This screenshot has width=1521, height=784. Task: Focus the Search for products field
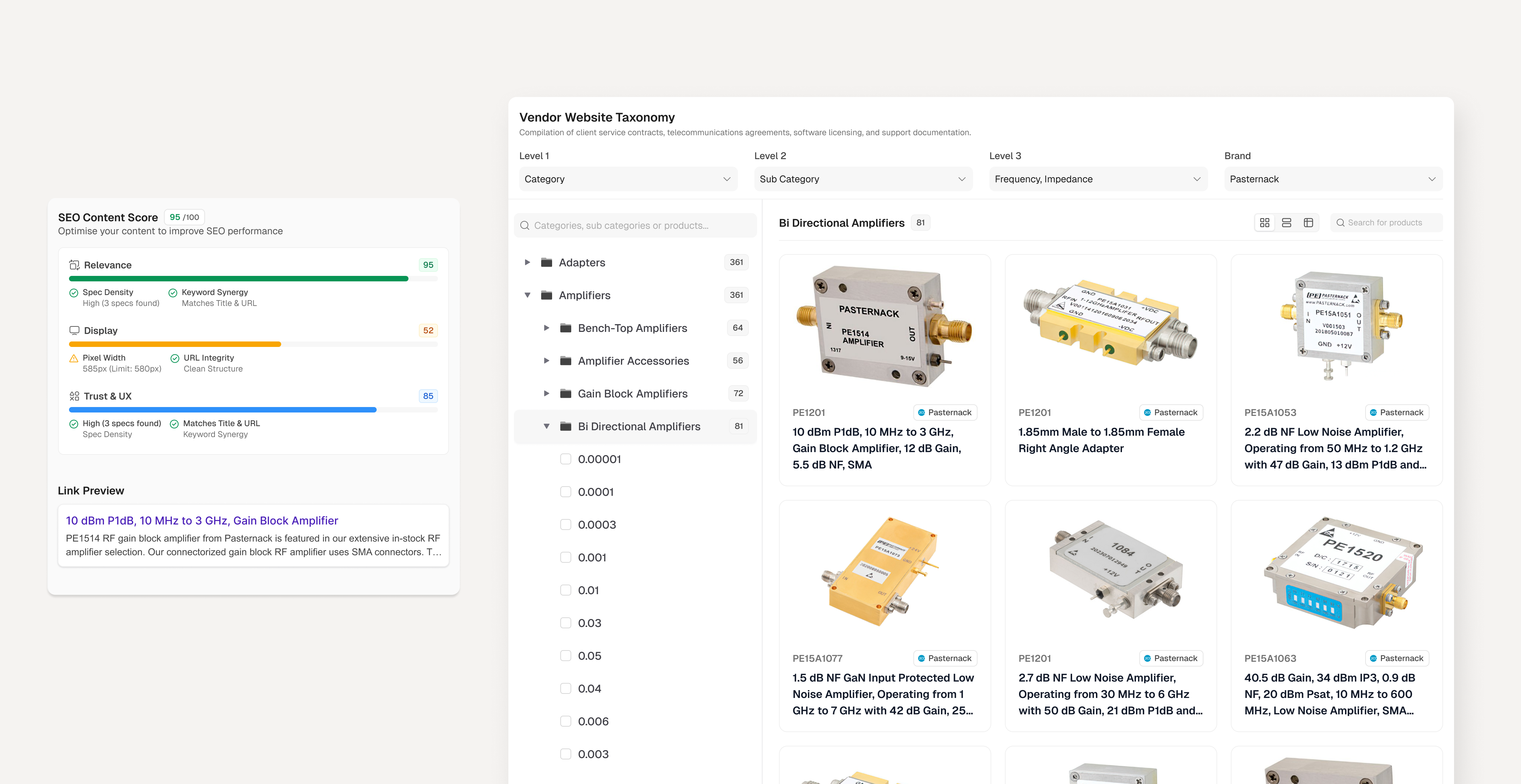(x=1386, y=222)
